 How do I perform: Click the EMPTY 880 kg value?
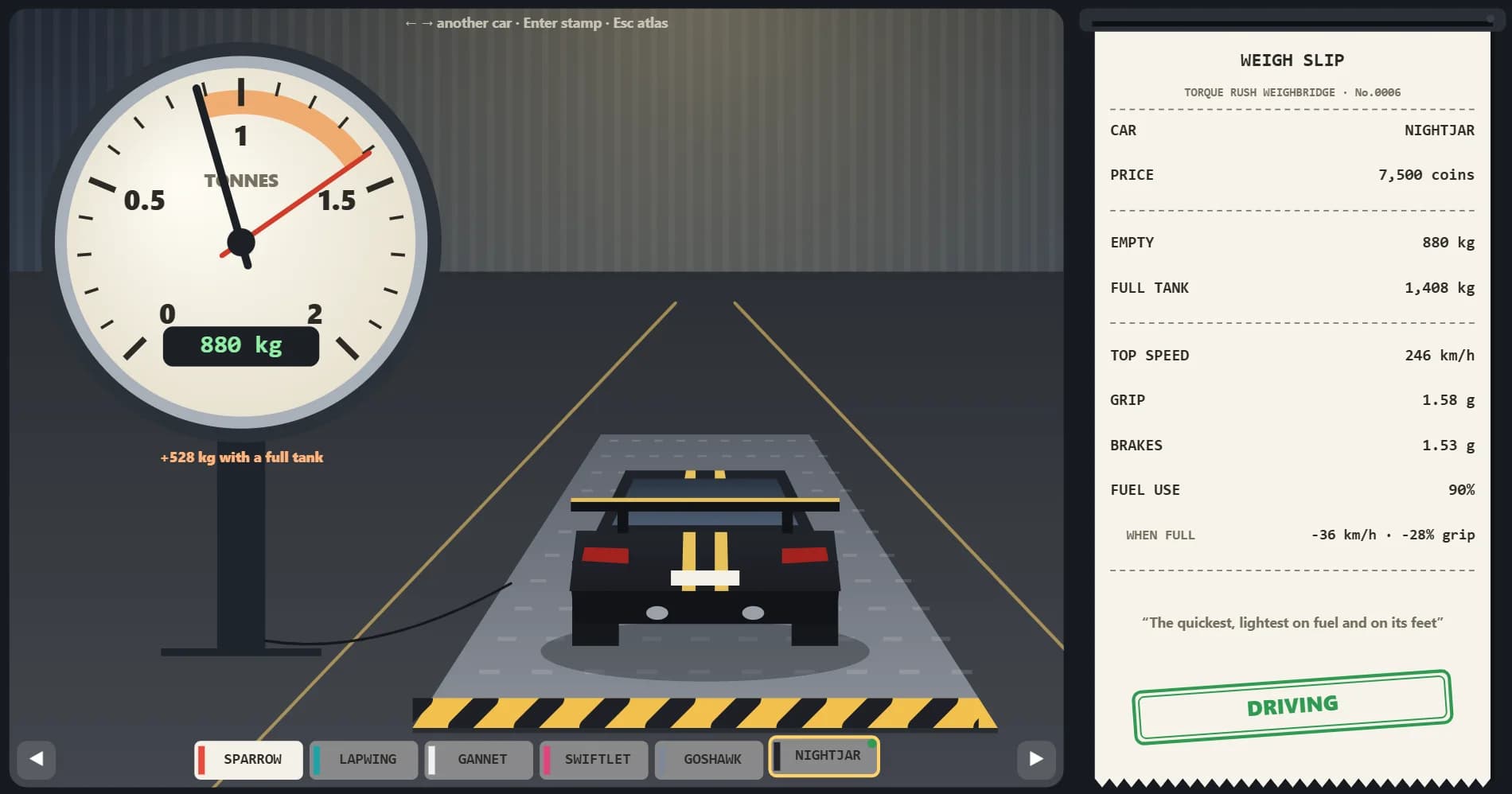point(1448,243)
